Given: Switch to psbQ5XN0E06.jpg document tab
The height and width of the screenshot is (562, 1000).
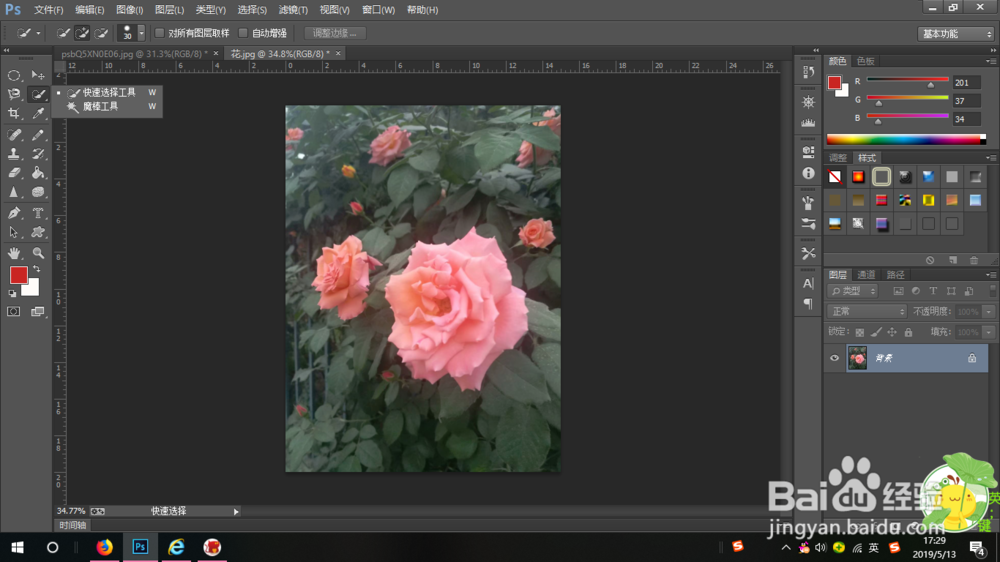Looking at the screenshot, I should point(137,54).
